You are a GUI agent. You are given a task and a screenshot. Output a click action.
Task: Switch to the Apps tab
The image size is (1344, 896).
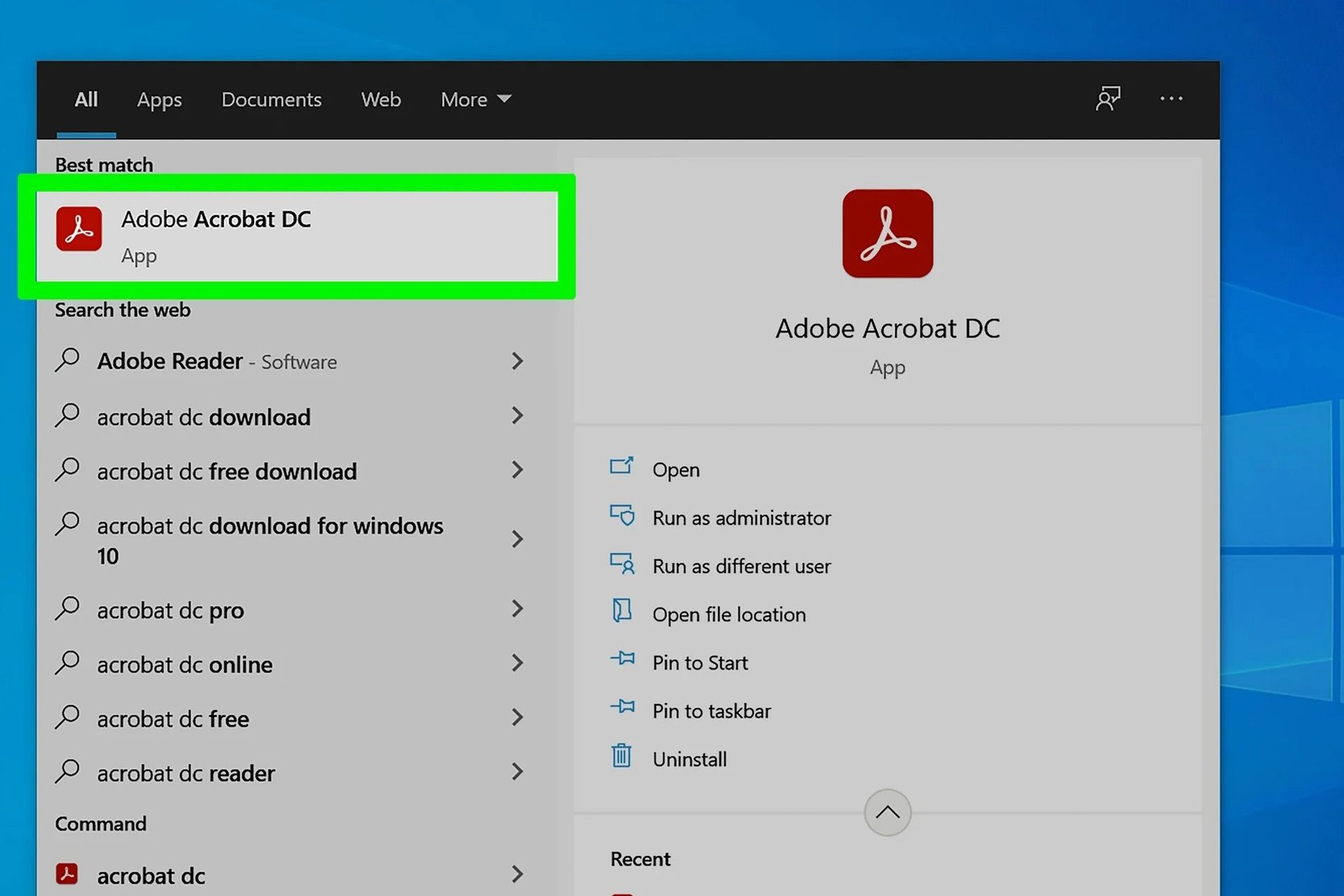point(160,99)
